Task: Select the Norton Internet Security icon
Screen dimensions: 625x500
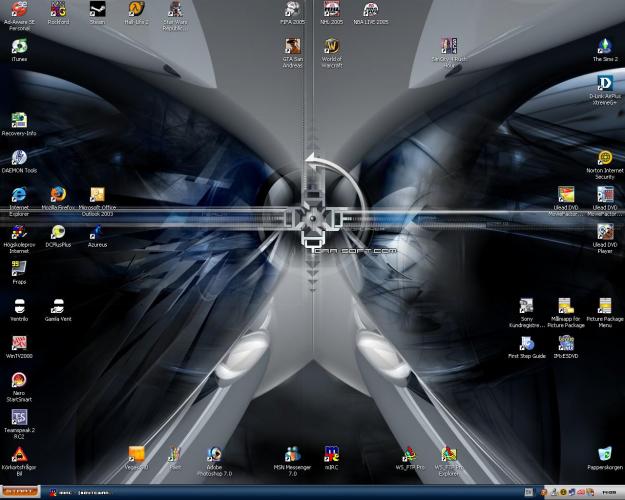Action: pos(604,158)
